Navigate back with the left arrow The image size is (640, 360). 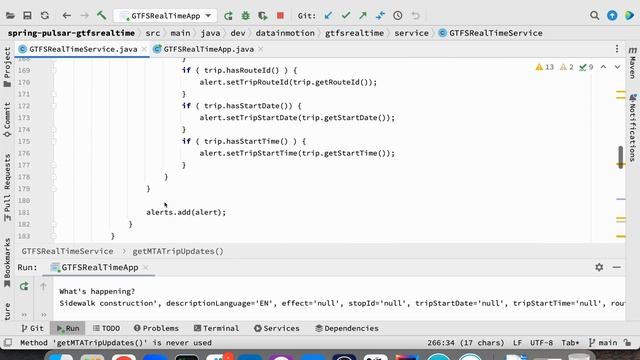point(67,16)
